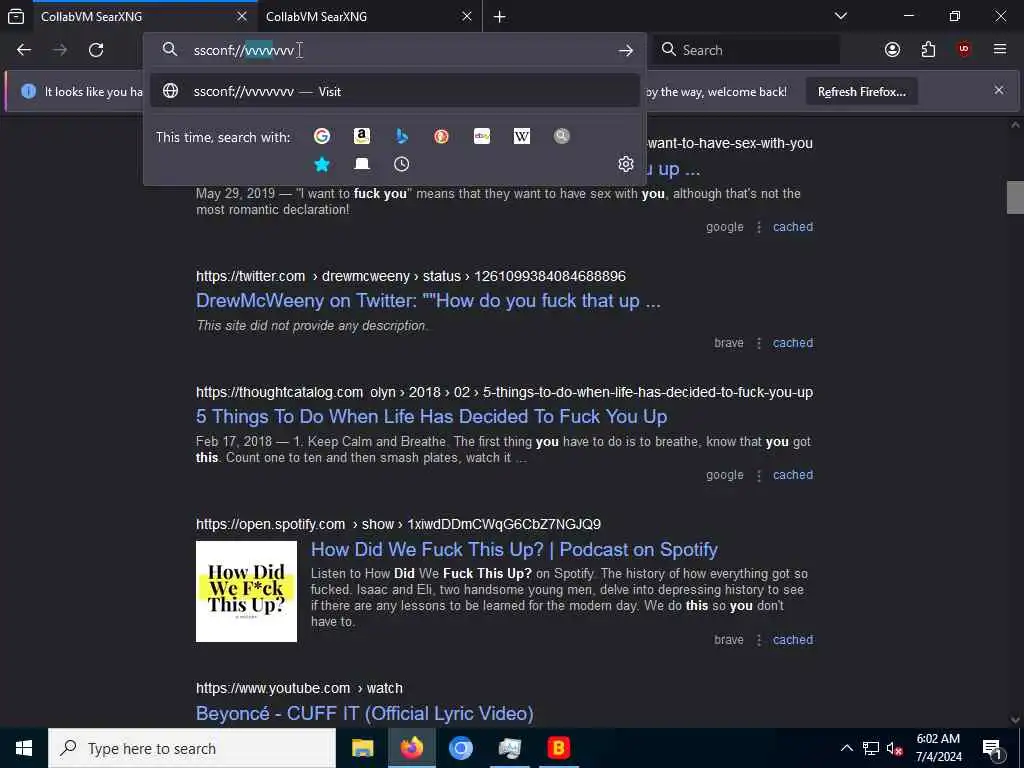The width and height of the screenshot is (1024, 768).
Task: Choose the gray magnifier search engine icon
Action: pyautogui.click(x=562, y=136)
